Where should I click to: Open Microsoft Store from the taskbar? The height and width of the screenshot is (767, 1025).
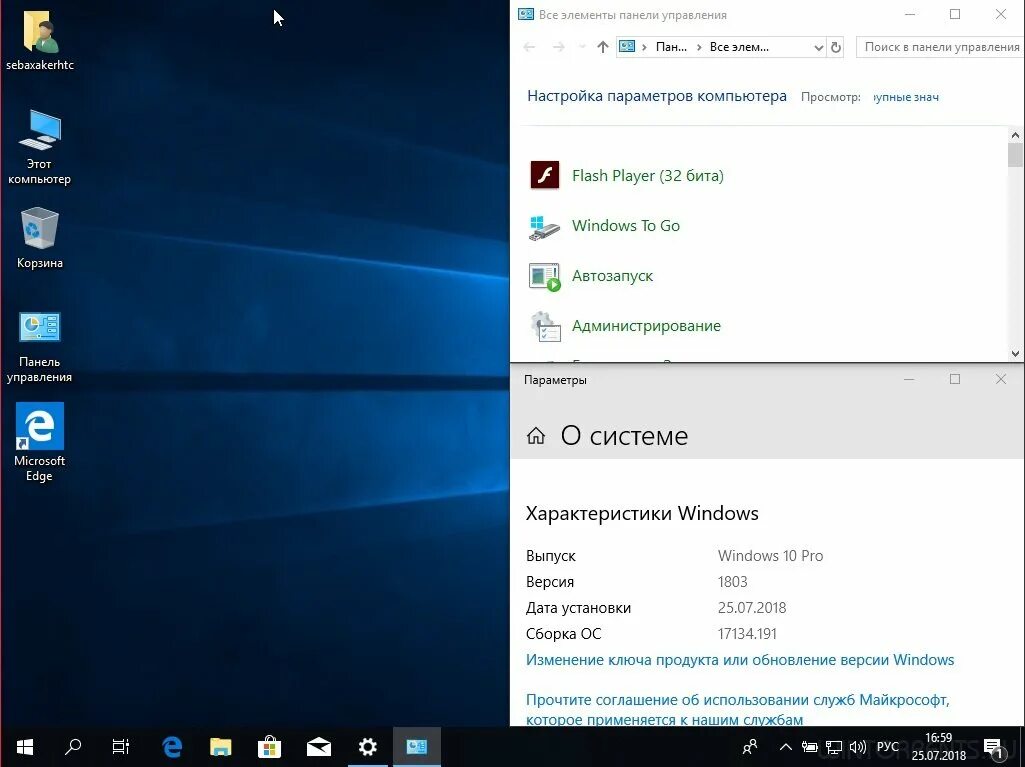[269, 747]
